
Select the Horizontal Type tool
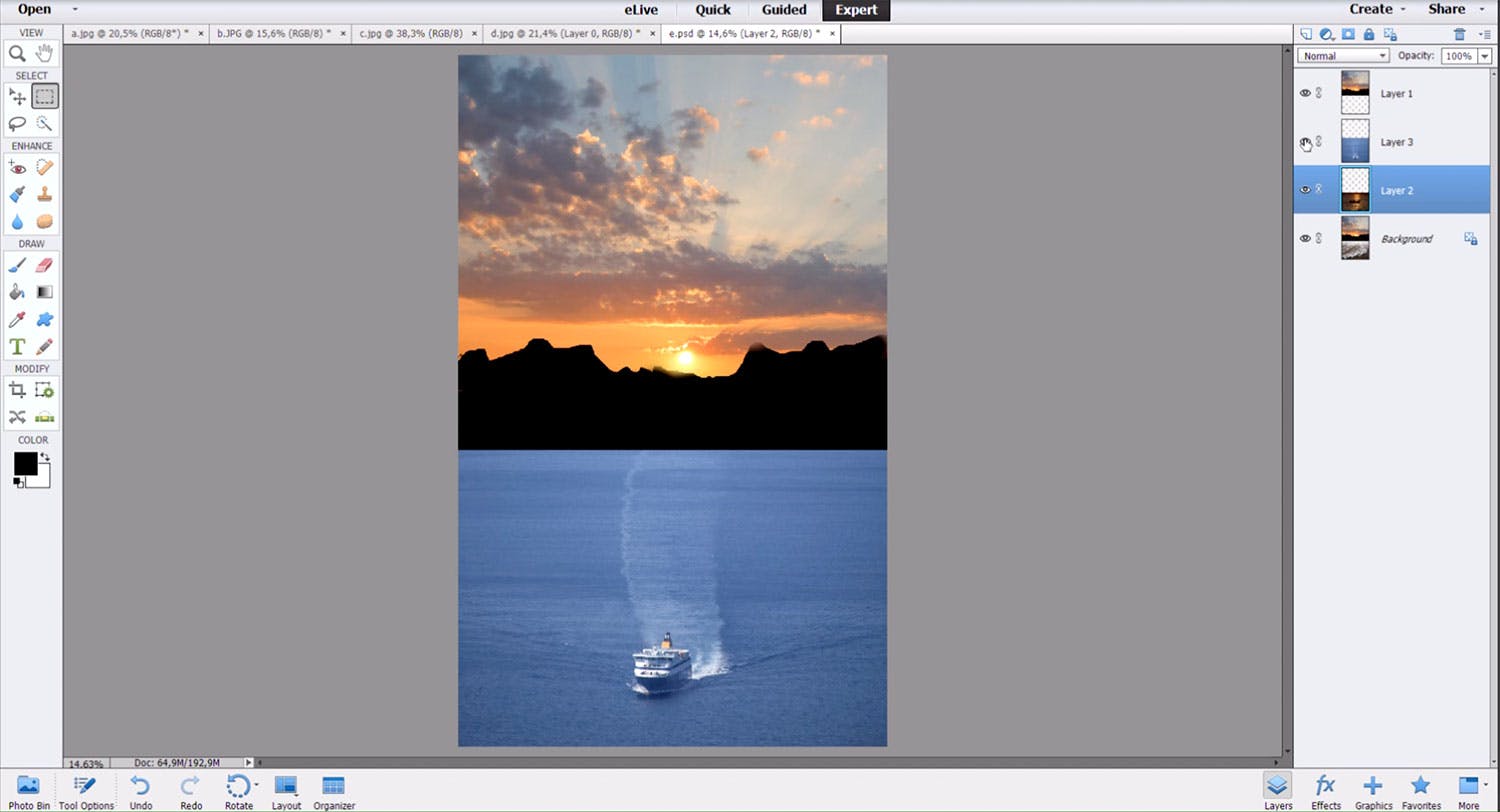17,346
